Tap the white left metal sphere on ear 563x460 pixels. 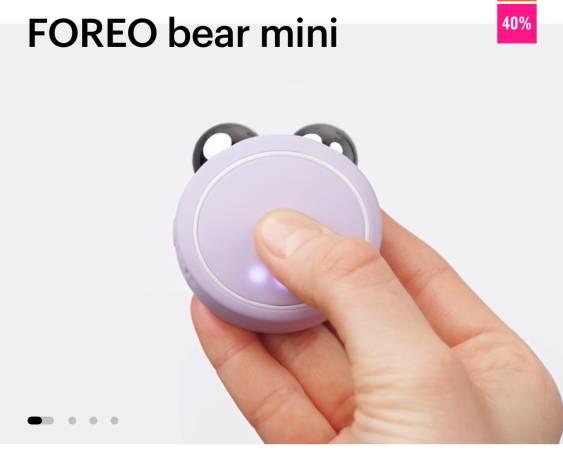click(217, 145)
